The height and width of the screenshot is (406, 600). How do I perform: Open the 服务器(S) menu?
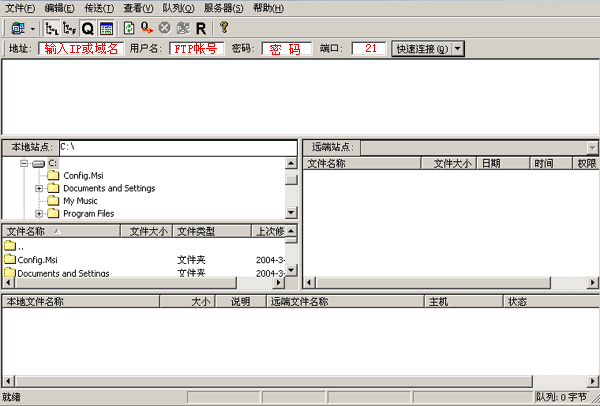pyautogui.click(x=223, y=8)
